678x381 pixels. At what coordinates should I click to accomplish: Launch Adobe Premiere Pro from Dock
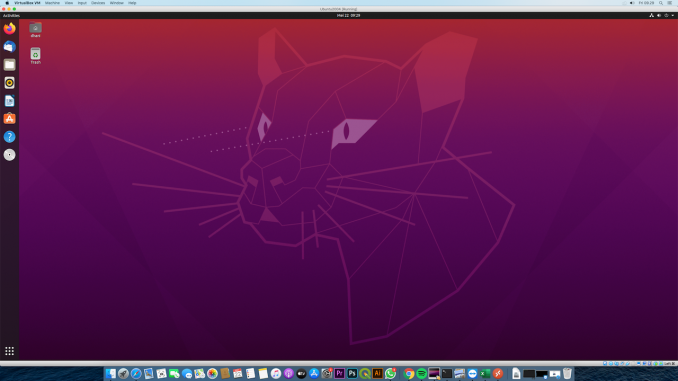(x=339, y=374)
